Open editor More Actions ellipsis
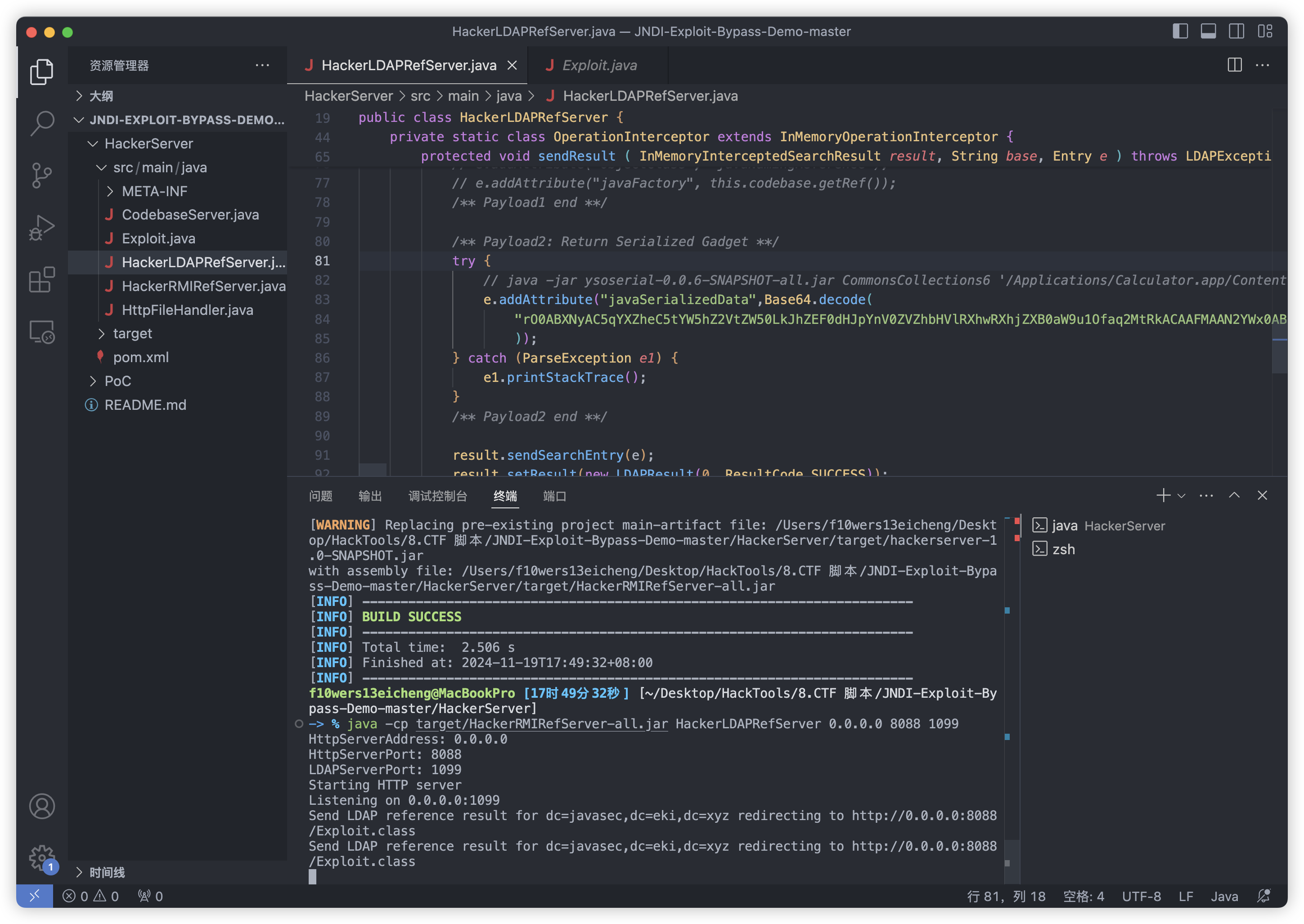Image resolution: width=1304 pixels, height=924 pixels. pyautogui.click(x=1262, y=65)
